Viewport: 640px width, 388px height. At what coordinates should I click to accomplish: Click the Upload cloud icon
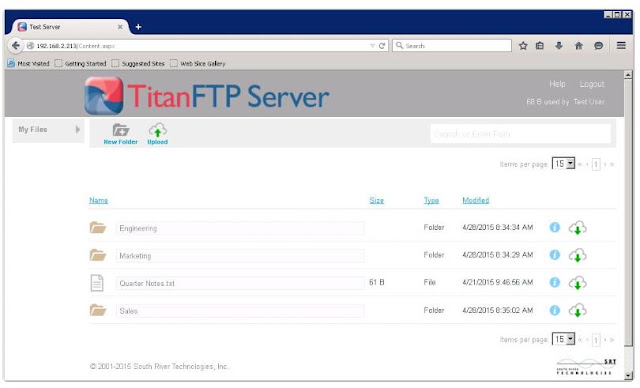(x=158, y=130)
